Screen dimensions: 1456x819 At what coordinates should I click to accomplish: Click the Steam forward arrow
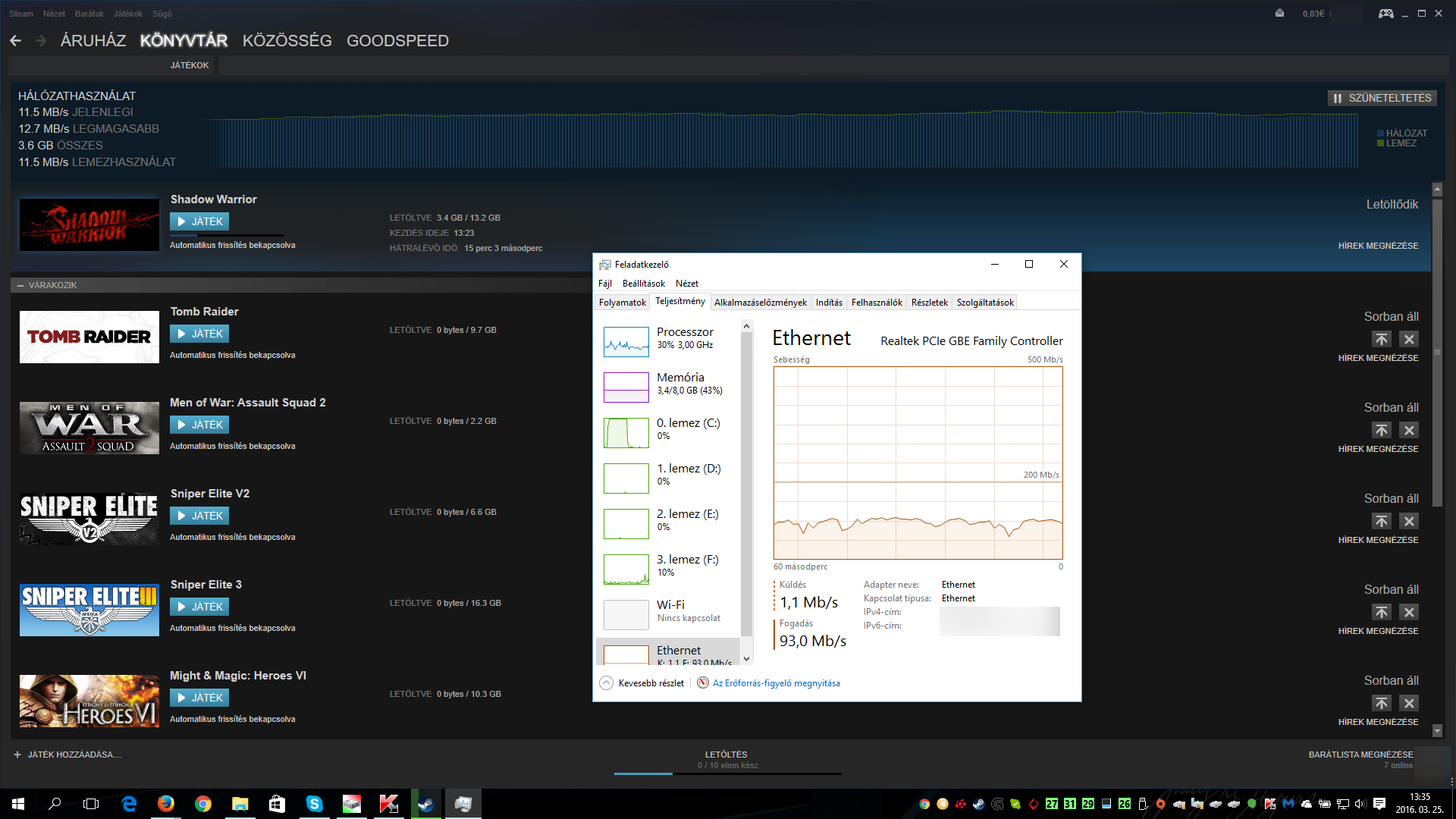[41, 41]
